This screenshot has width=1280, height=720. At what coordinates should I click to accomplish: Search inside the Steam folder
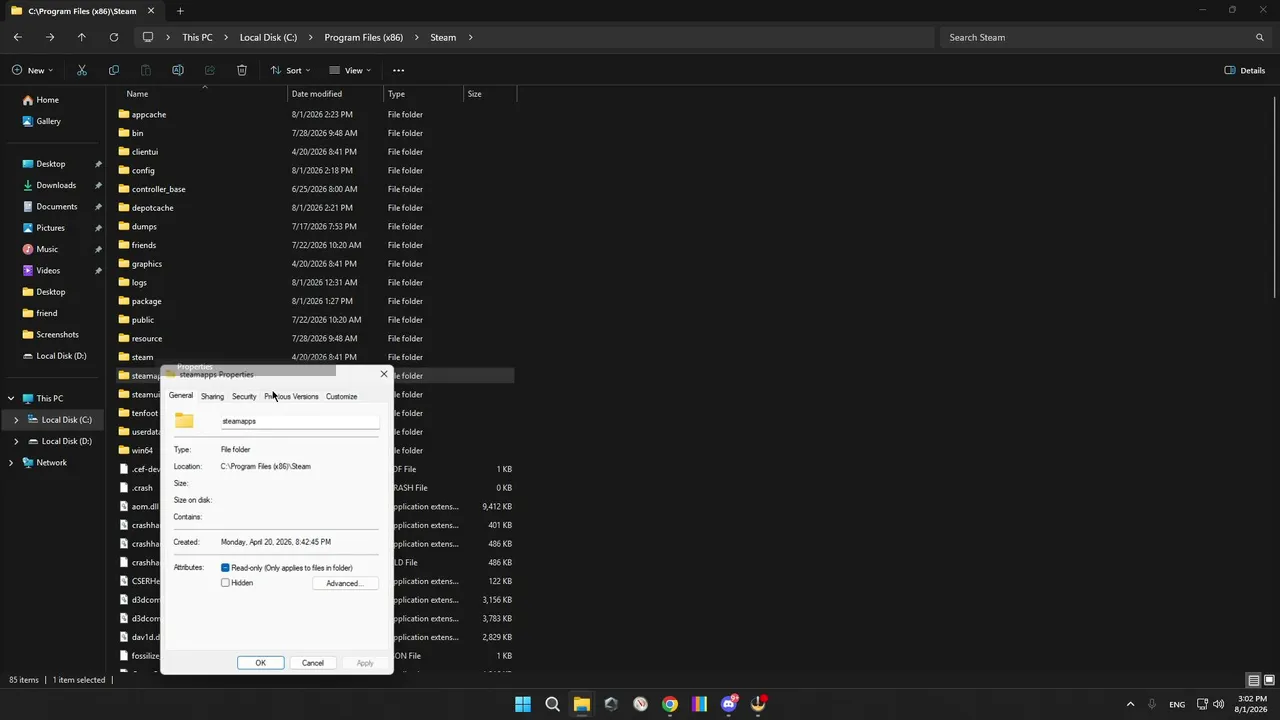[x=1105, y=37]
